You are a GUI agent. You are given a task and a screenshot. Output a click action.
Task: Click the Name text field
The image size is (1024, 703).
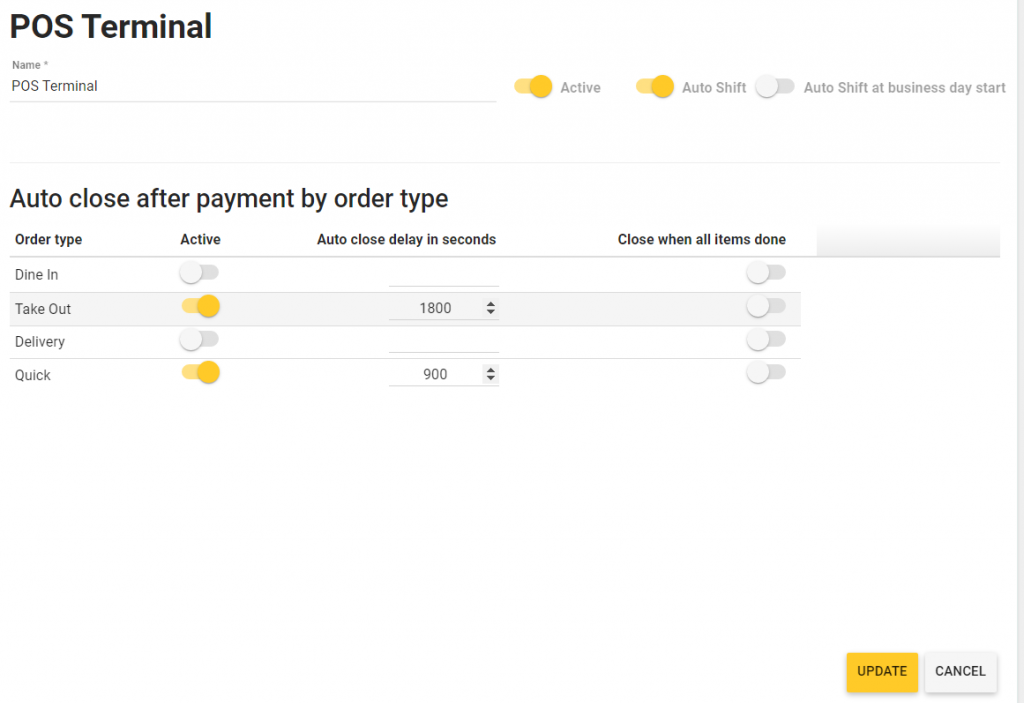[x=252, y=87]
